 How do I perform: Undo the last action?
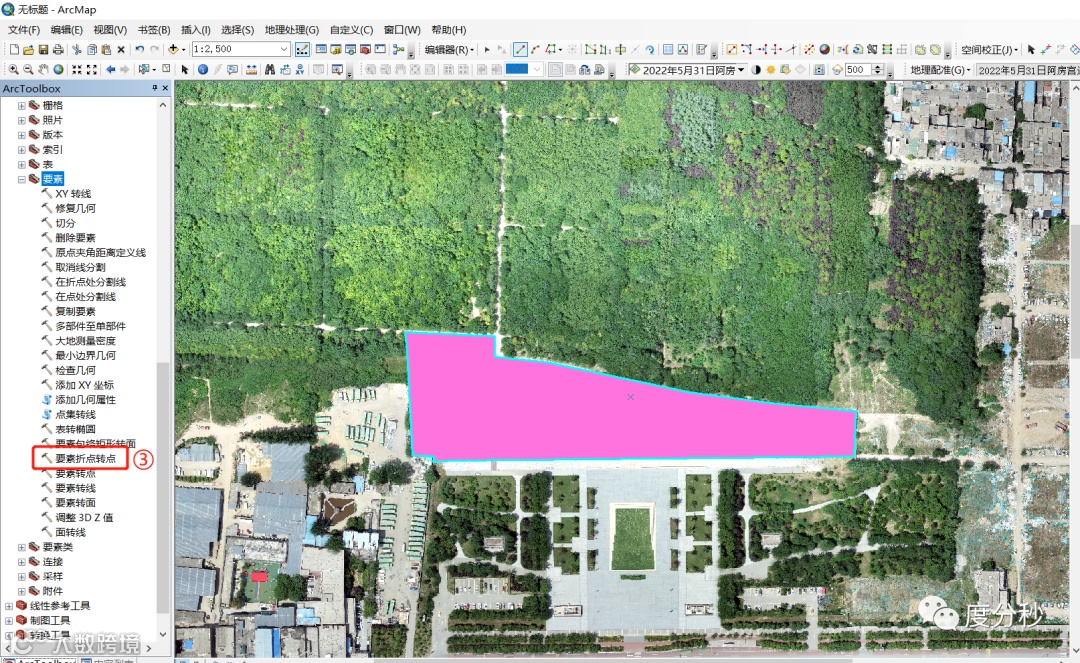click(139, 50)
